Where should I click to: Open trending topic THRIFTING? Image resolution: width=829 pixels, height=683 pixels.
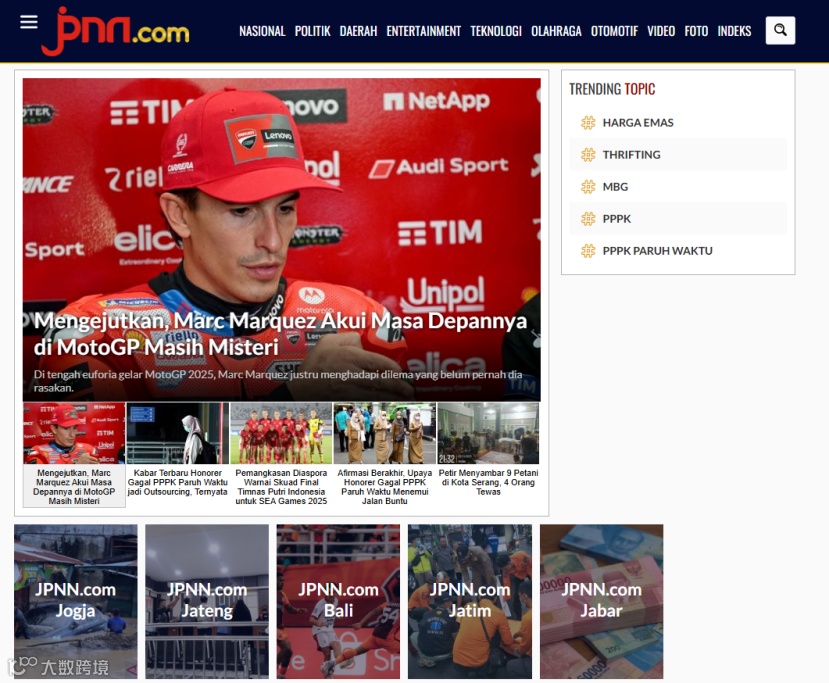click(x=631, y=155)
